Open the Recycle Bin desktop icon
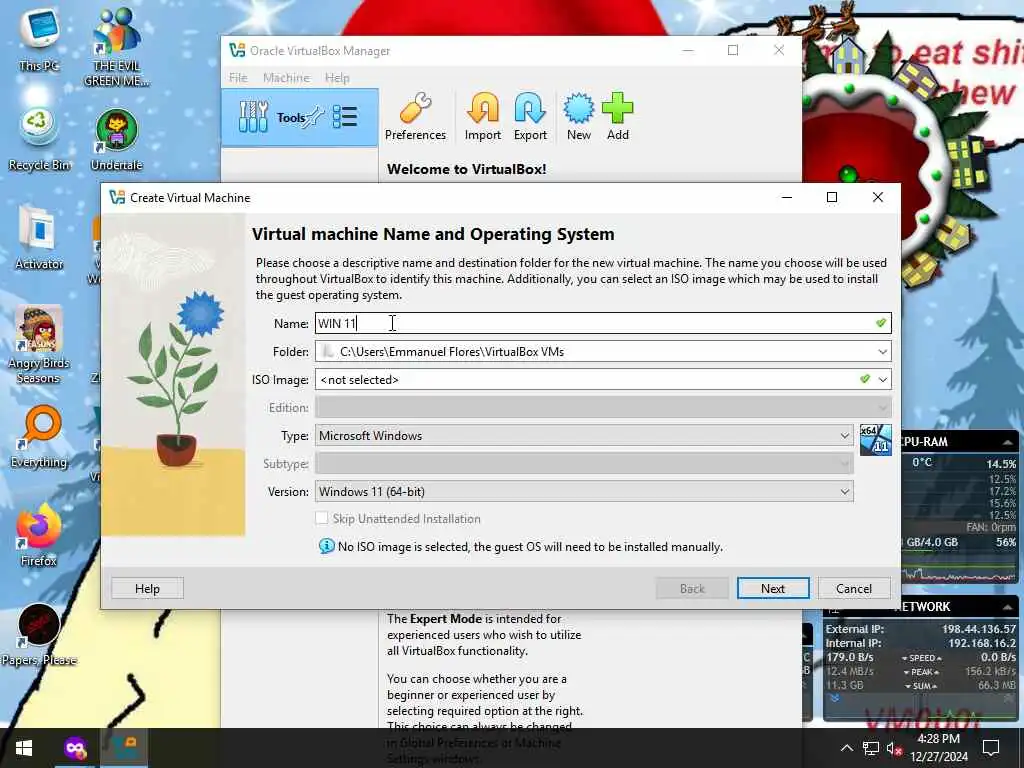The height and width of the screenshot is (768, 1024). 39,139
